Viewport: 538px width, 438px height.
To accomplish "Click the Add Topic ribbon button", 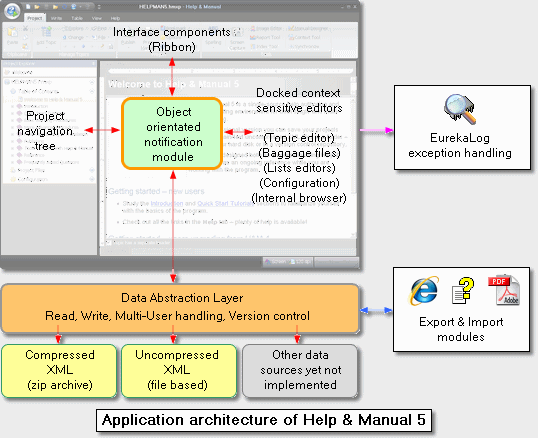I will click(46, 36).
